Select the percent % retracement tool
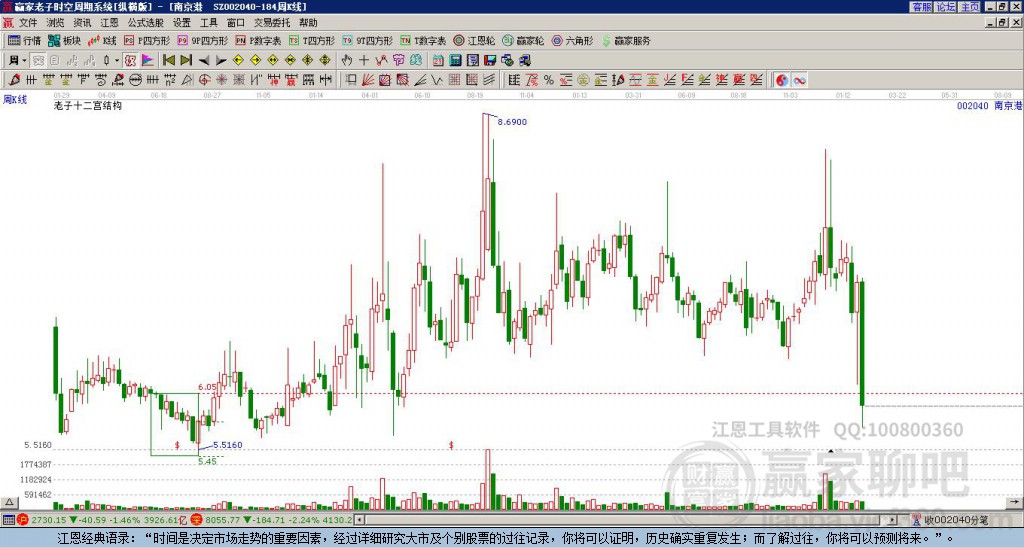Image resolution: width=1024 pixels, height=548 pixels. pos(549,80)
